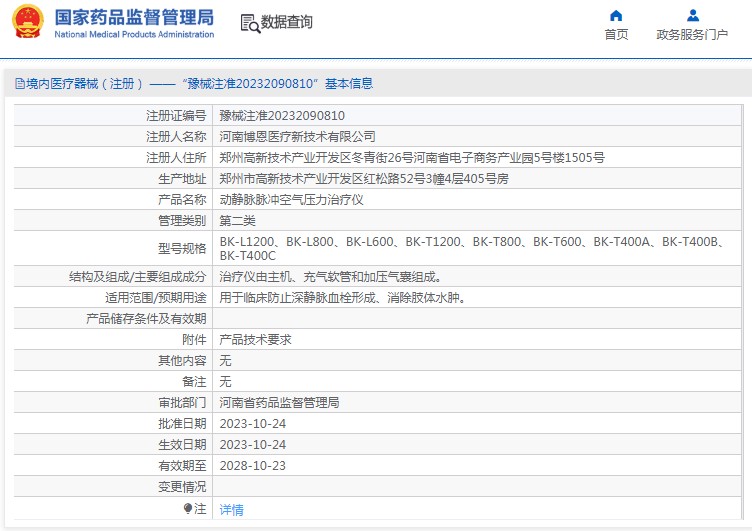The width and height of the screenshot is (752, 531).
Task: Click the 结构及组成/主要组成成分 label
Action: pos(138,277)
